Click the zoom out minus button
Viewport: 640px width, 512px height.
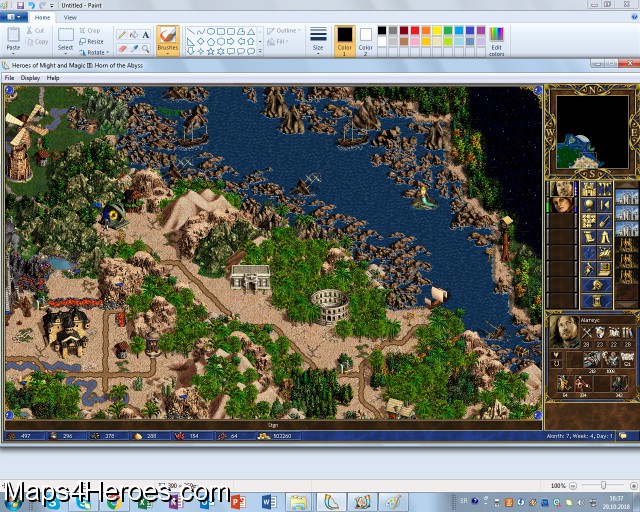(573, 486)
